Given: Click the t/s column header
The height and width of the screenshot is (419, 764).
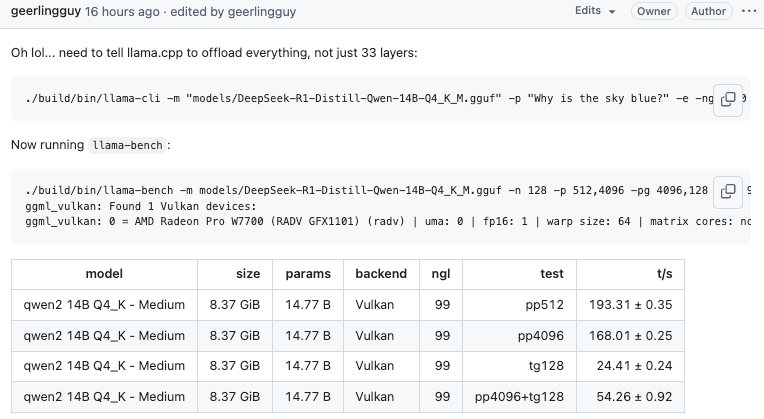Looking at the screenshot, I should pos(630,274).
